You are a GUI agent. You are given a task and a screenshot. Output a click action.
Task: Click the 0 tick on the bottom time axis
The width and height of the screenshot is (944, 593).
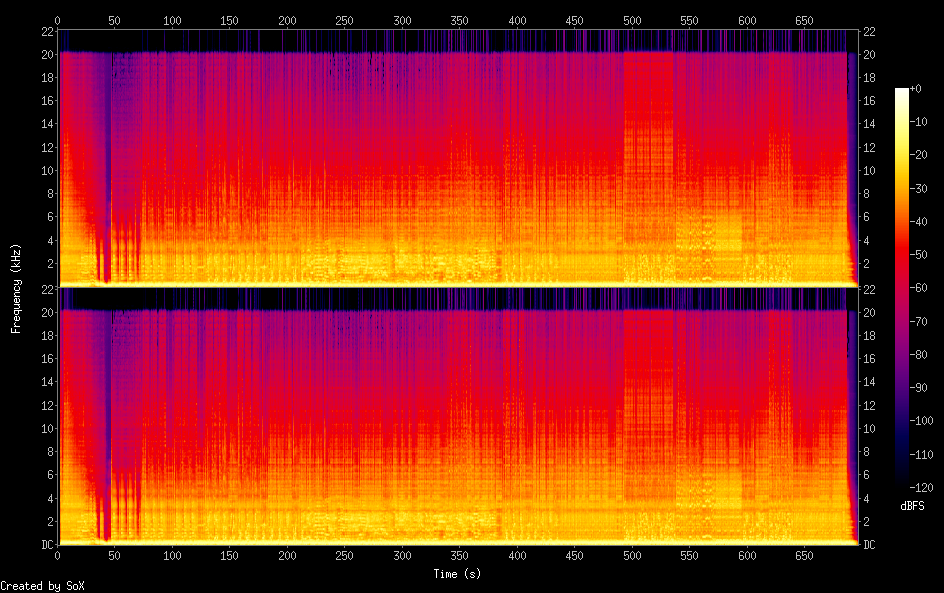coord(58,556)
